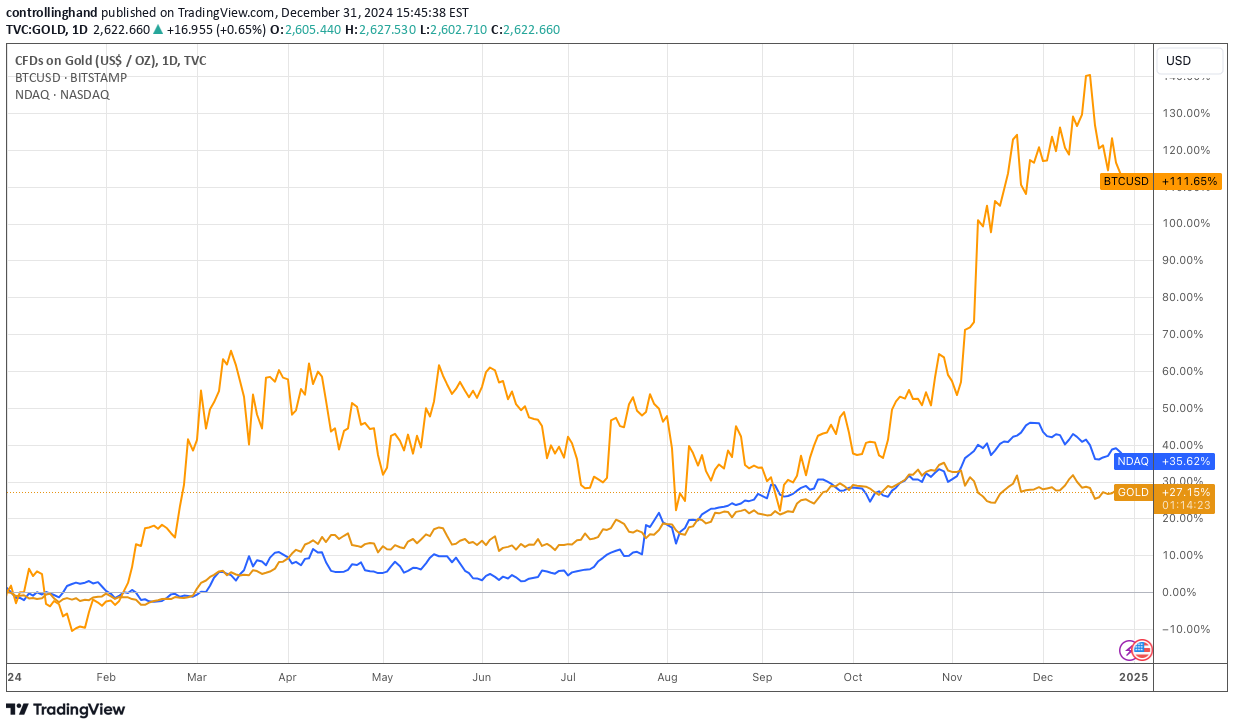Click the TradingView logo at bottom left

[x=66, y=709]
